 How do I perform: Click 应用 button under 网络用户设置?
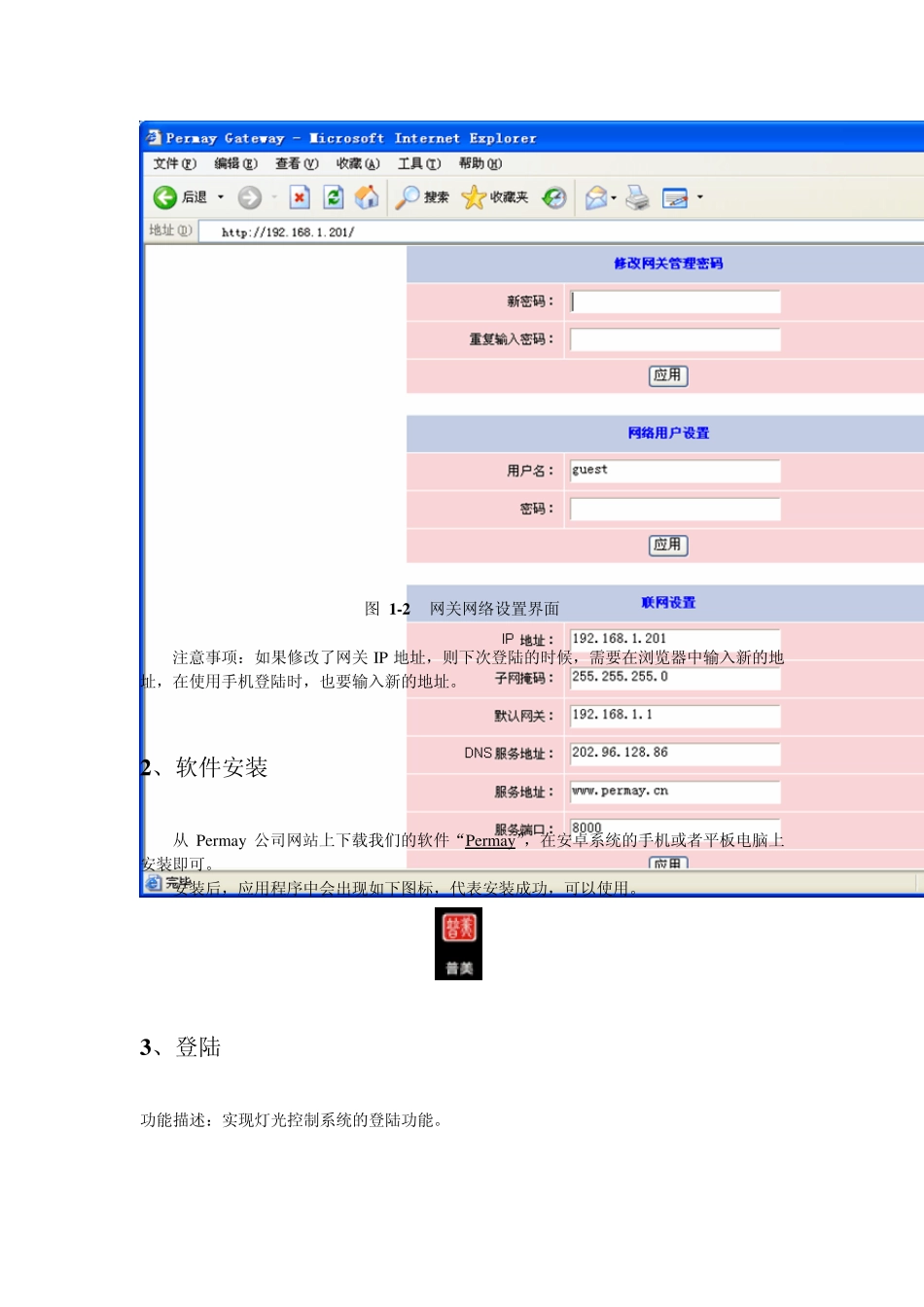tap(668, 545)
